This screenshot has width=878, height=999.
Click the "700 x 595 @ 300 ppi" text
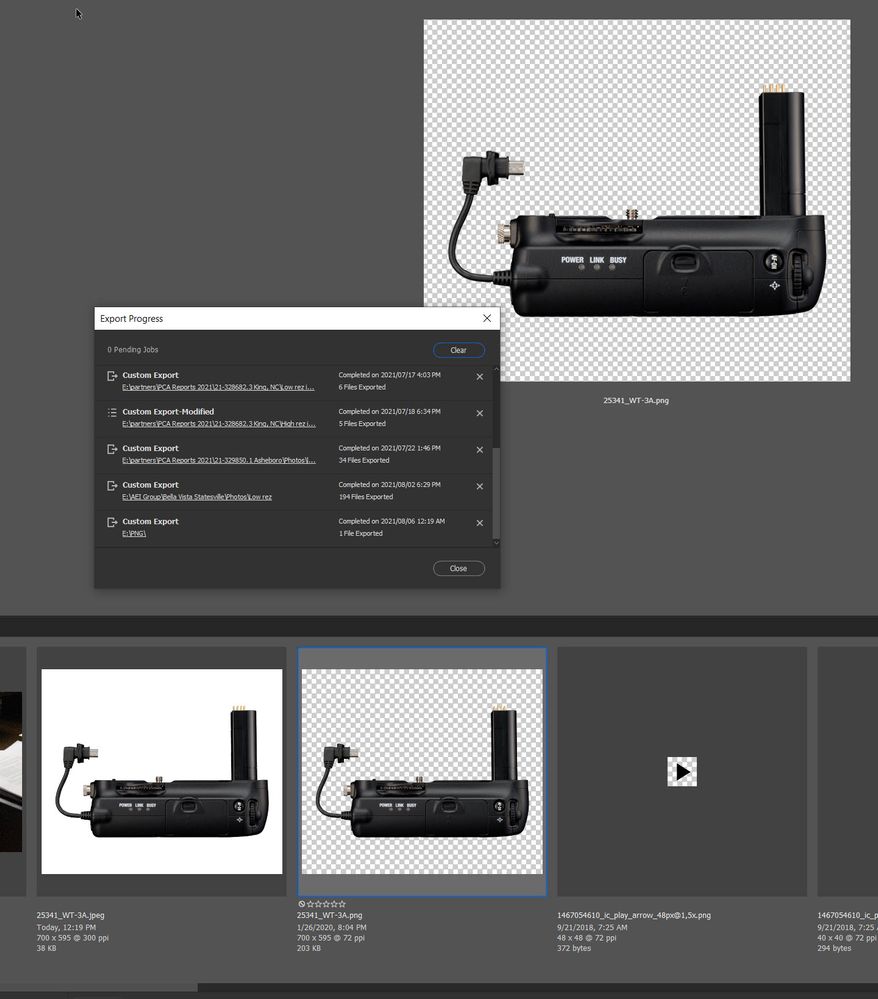(73, 938)
